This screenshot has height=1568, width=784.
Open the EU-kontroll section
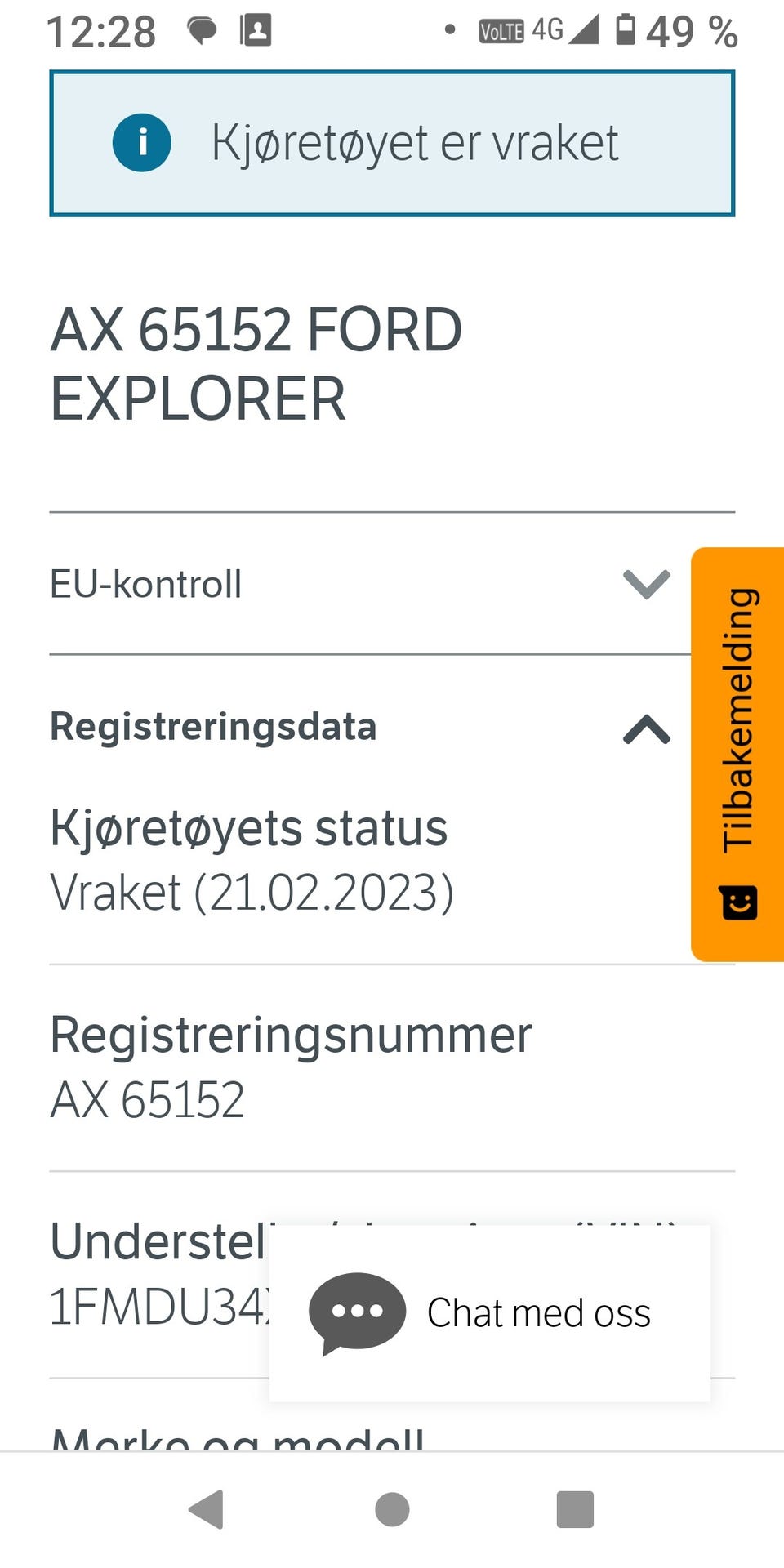point(146,584)
